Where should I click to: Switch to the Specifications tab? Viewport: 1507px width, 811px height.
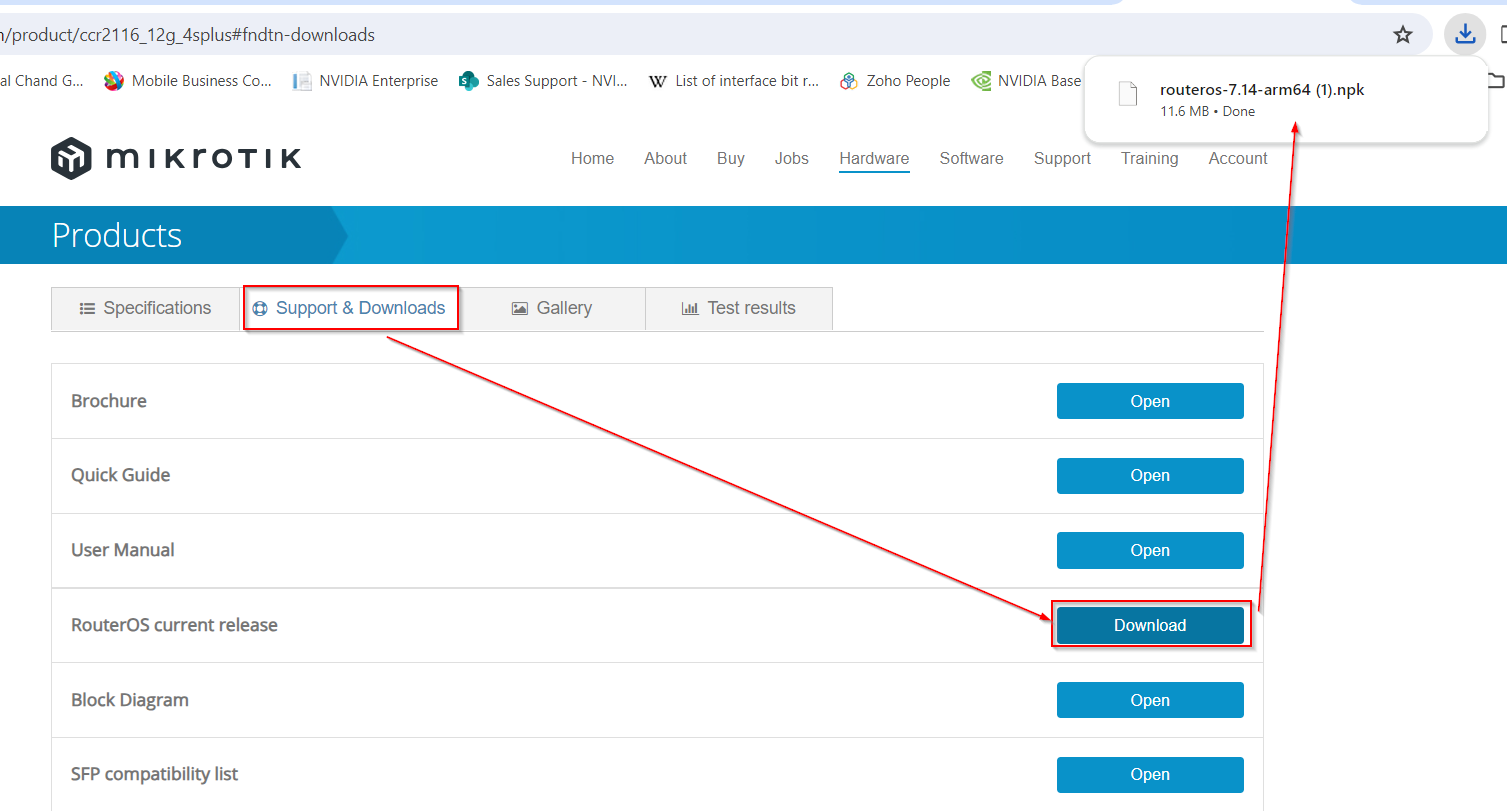pyautogui.click(x=146, y=308)
